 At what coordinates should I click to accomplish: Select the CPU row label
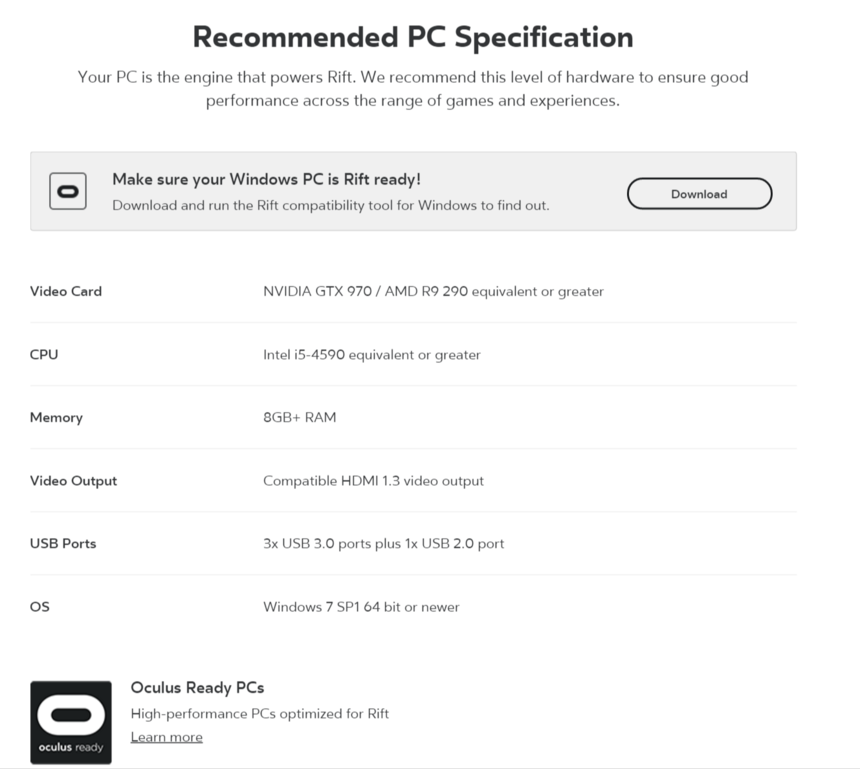pos(44,354)
